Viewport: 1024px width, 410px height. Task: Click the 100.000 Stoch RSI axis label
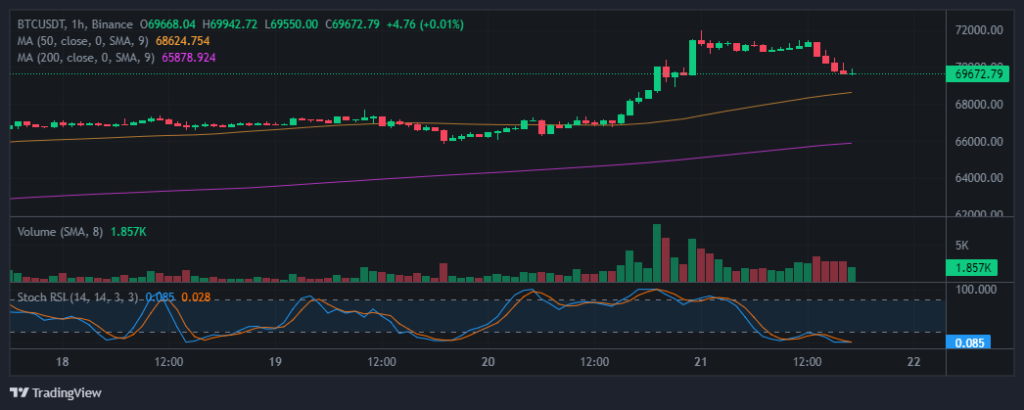tap(977, 289)
